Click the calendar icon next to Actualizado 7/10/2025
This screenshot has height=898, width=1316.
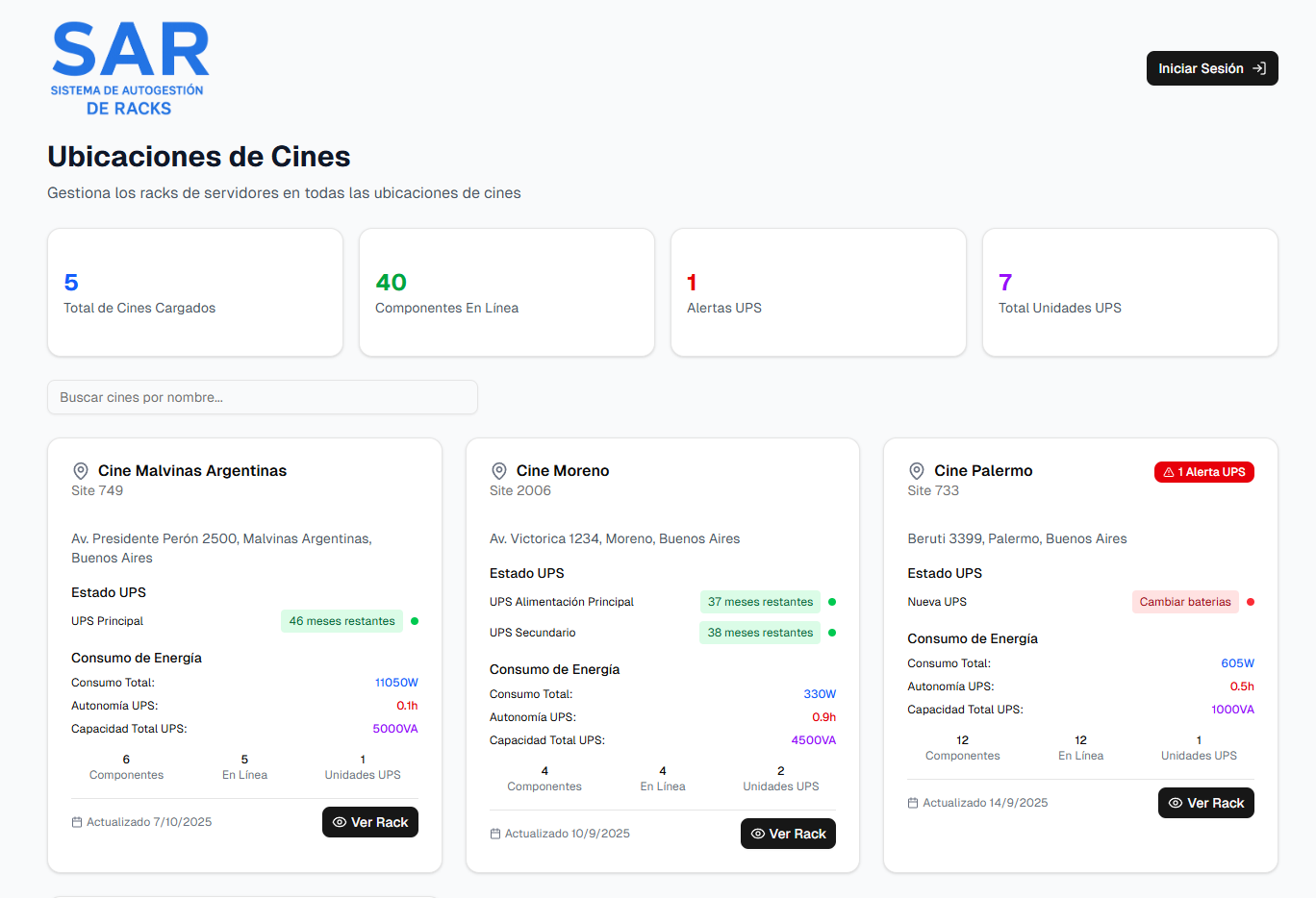tap(77, 822)
